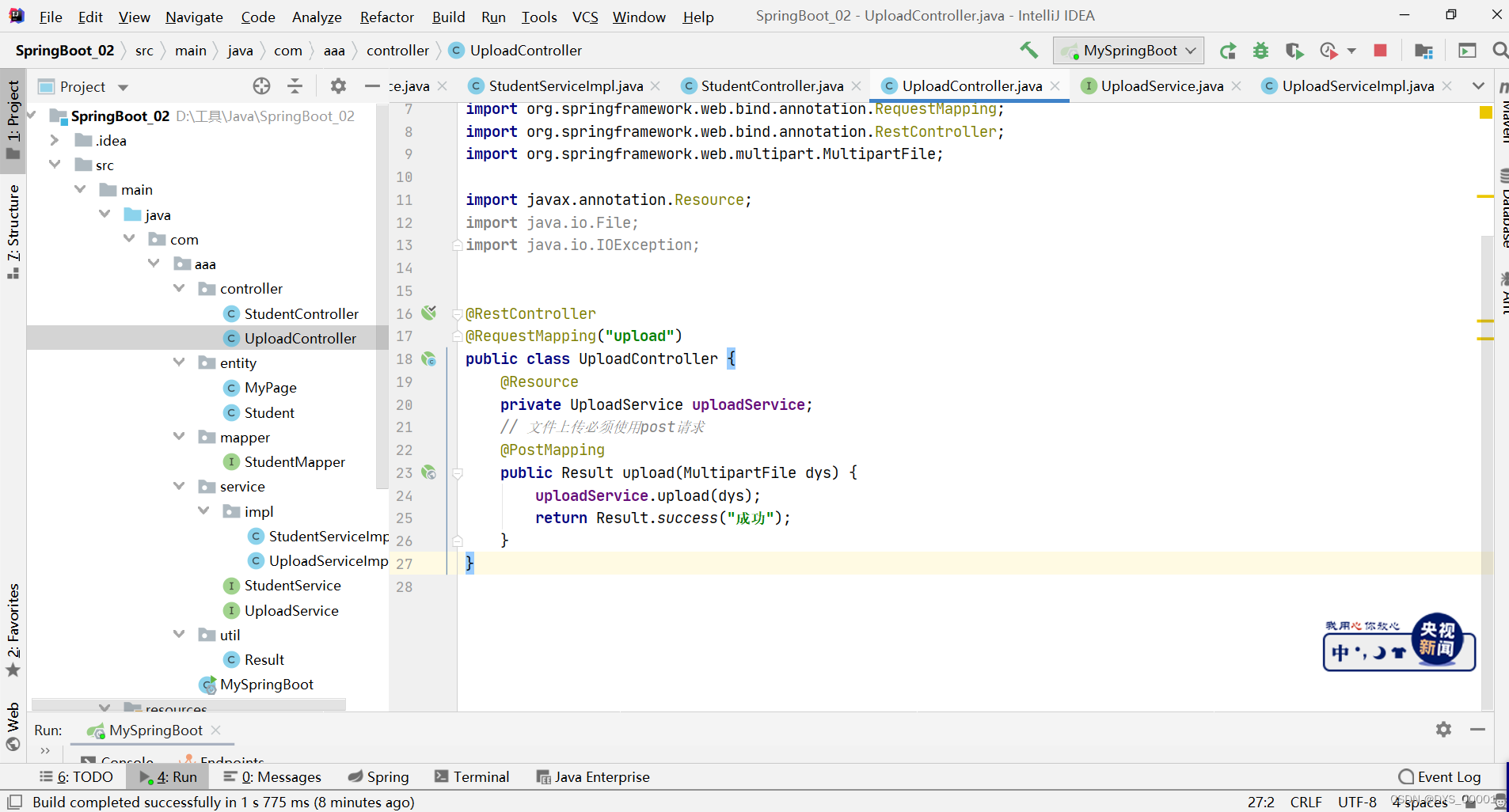
Task: Click the error stripe mark near line 16
Action: tap(1485, 321)
